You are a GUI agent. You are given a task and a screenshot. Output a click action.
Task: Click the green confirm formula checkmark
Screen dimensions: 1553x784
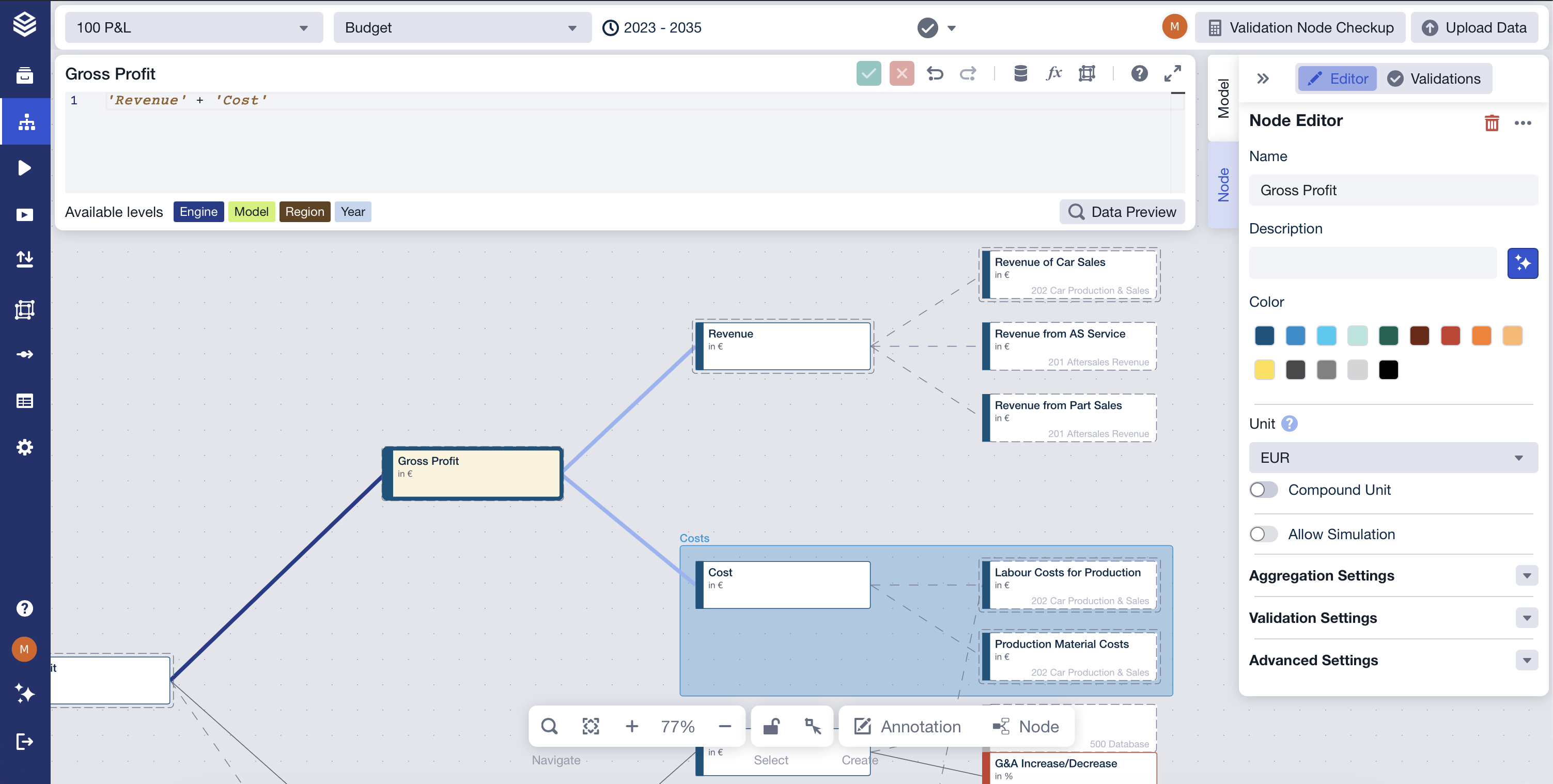point(868,73)
